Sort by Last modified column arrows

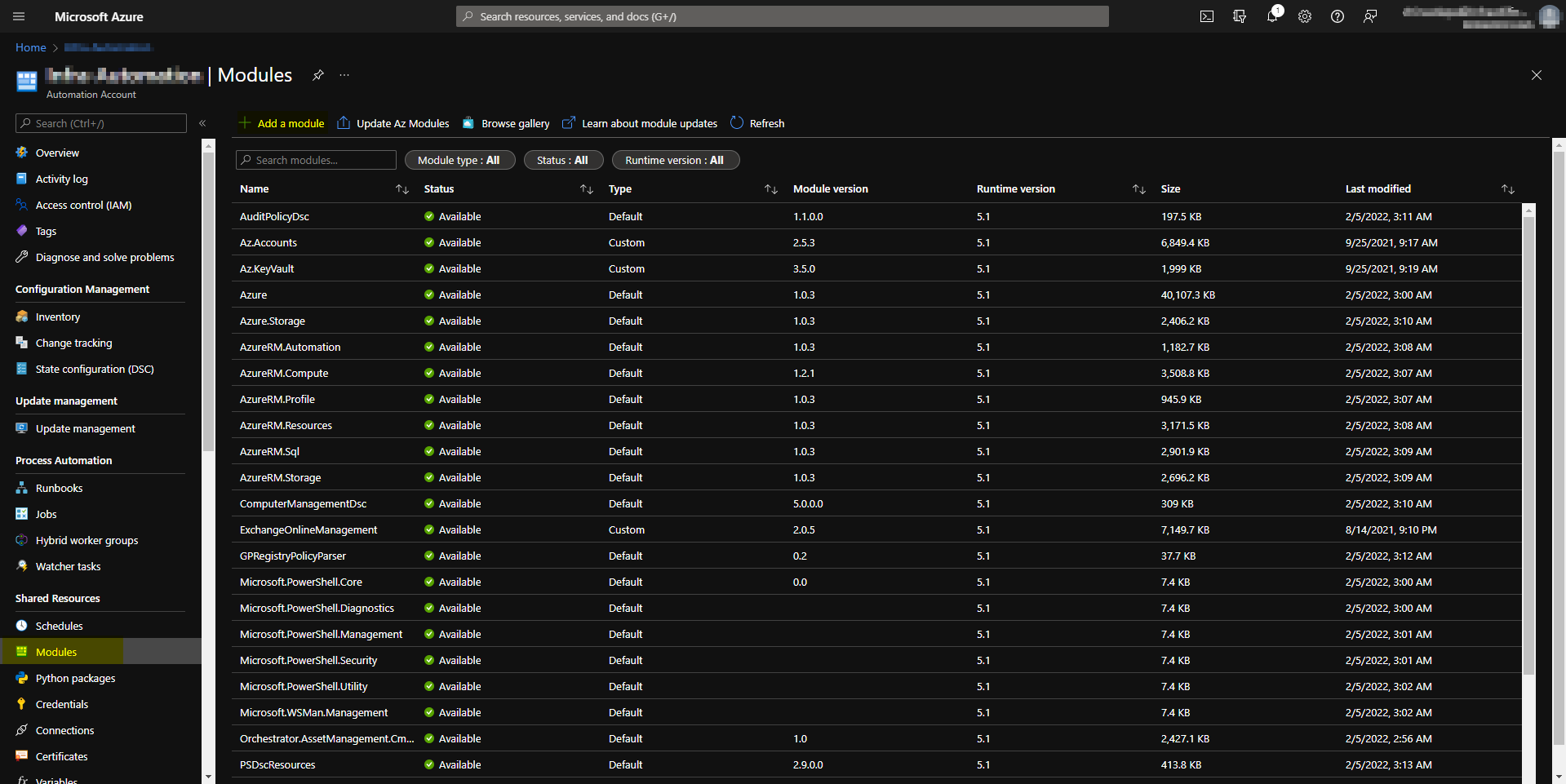(x=1508, y=189)
